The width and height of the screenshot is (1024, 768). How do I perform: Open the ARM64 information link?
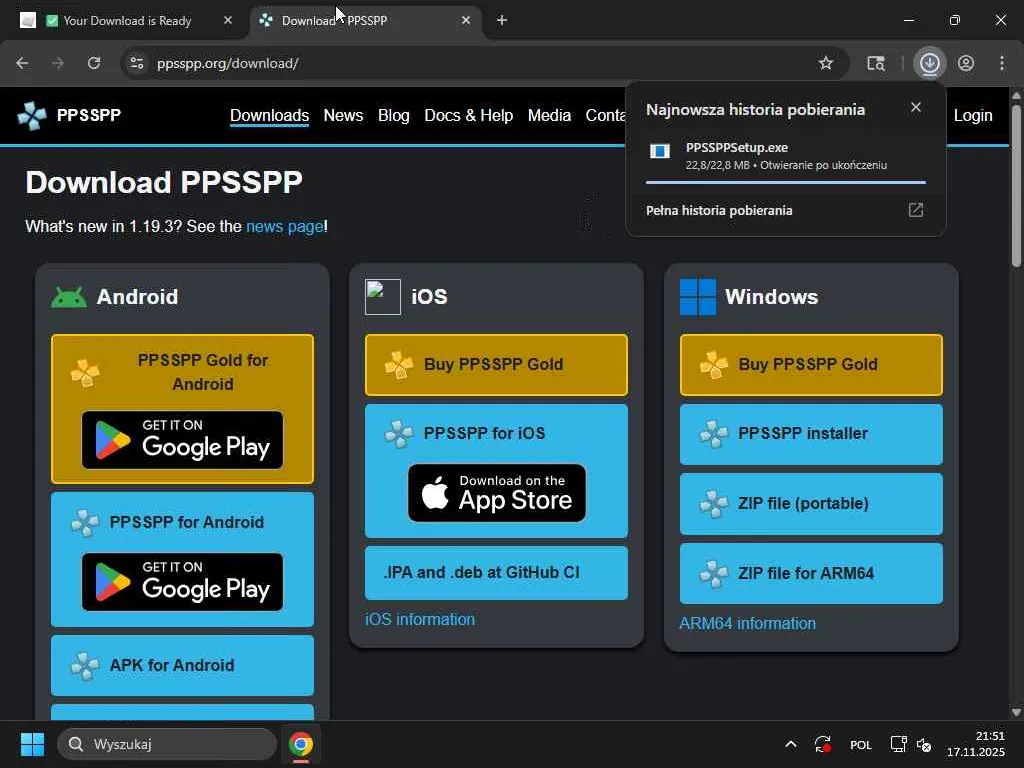point(747,624)
